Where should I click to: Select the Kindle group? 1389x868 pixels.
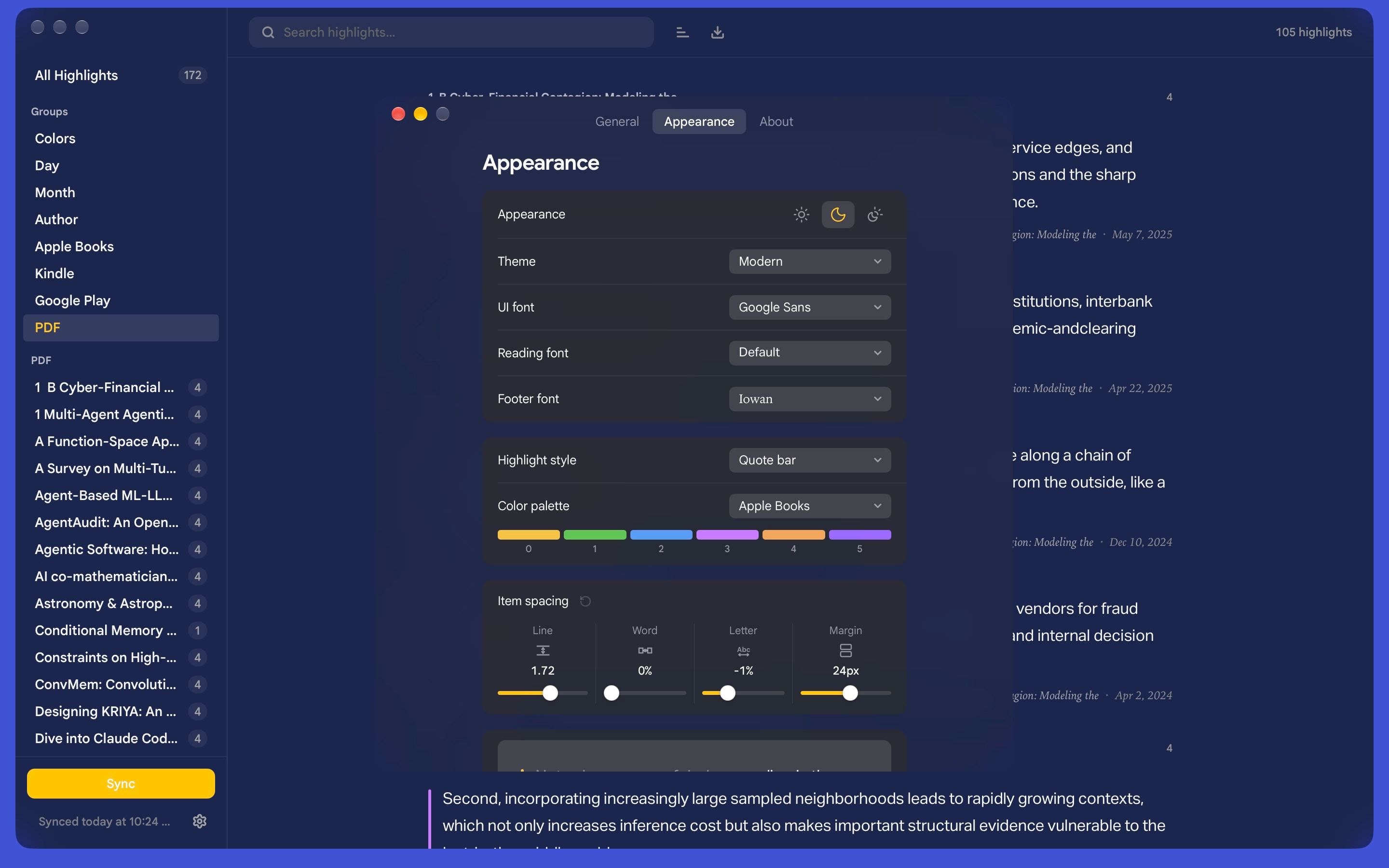(x=121, y=273)
